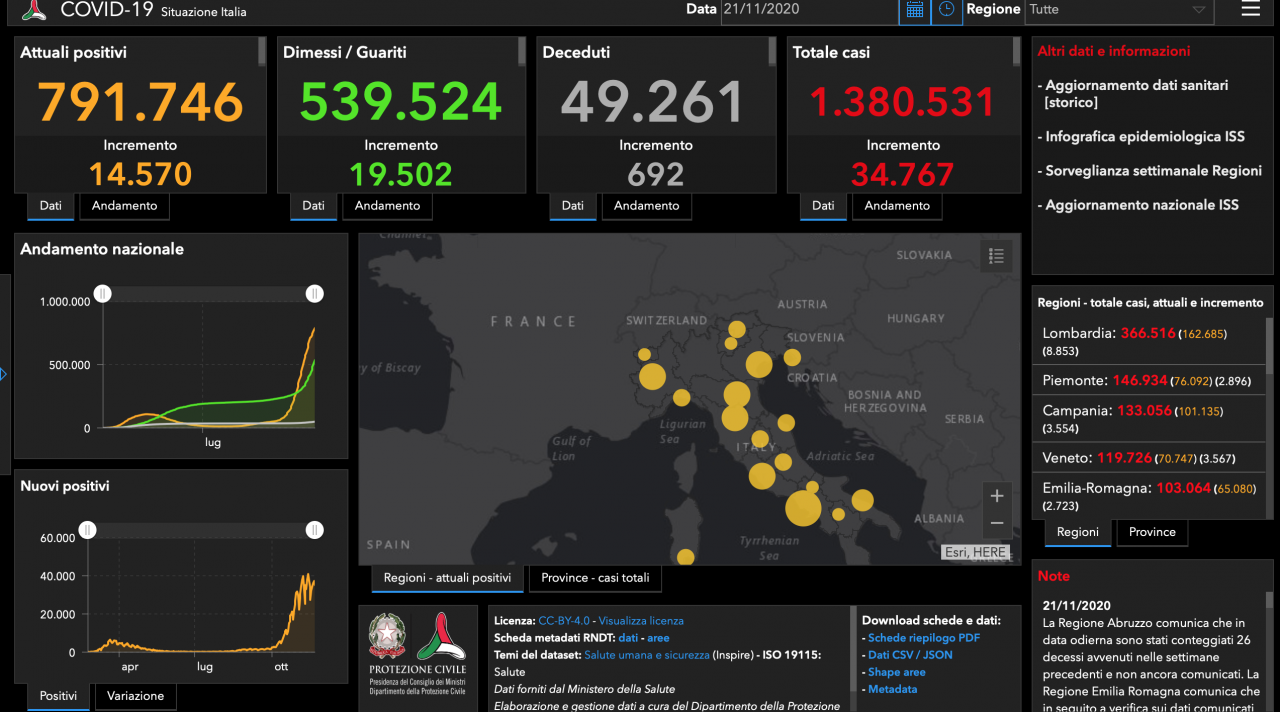Expand the left side panel arrow
This screenshot has height=712, width=1280.
pos(4,374)
